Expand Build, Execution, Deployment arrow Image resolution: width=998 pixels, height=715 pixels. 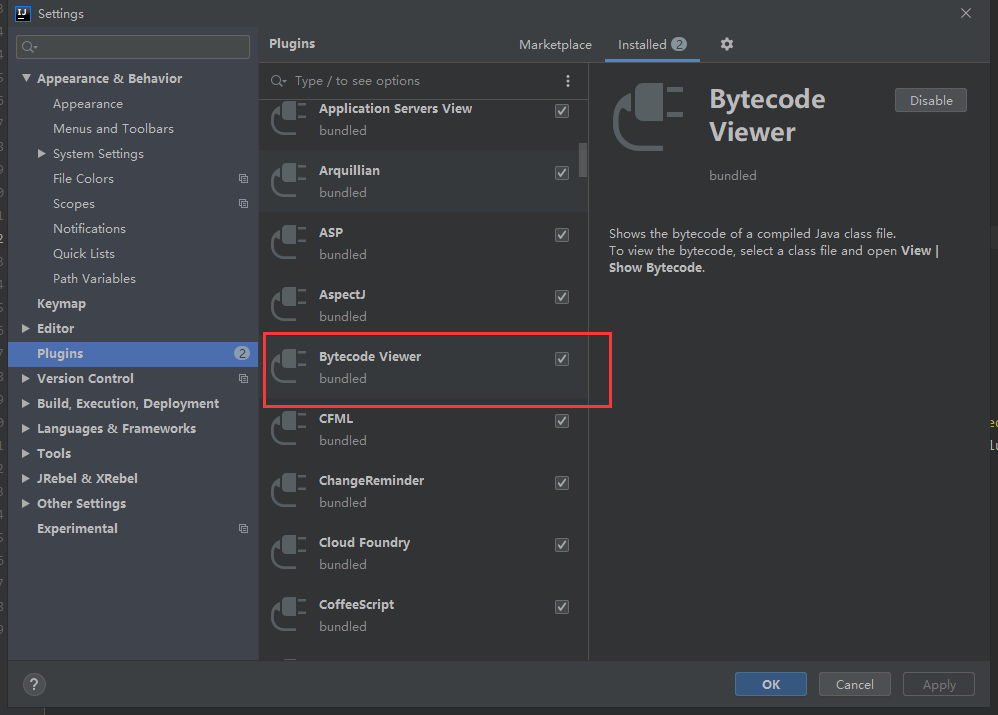click(26, 403)
